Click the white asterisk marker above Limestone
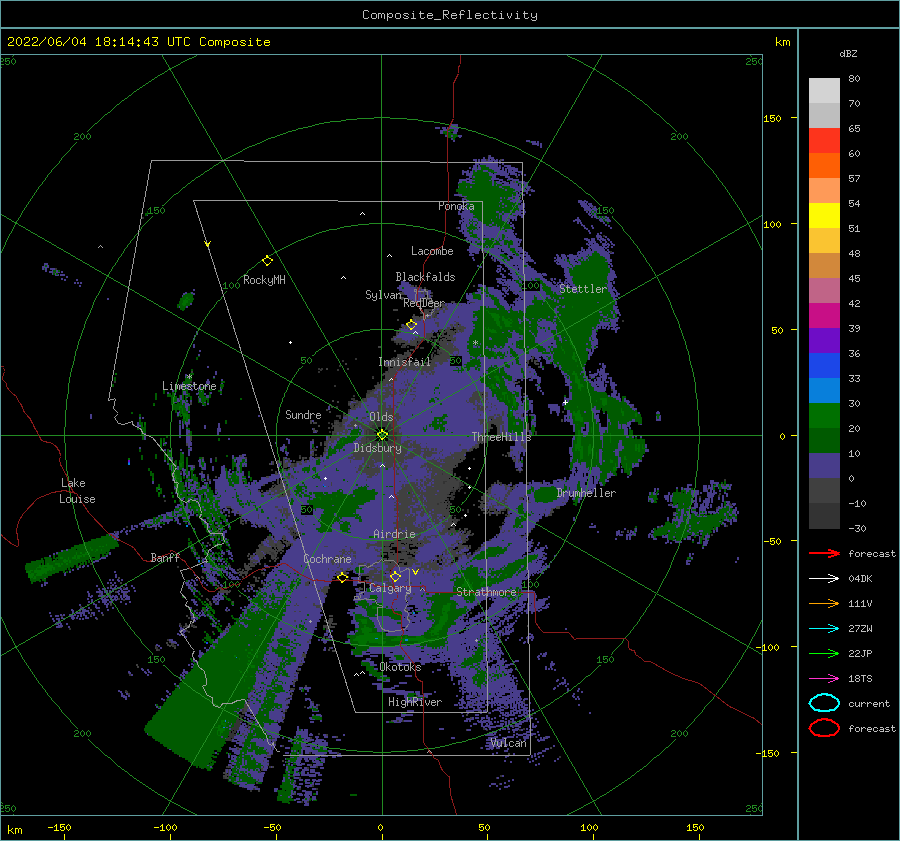The width and height of the screenshot is (900, 841). [189, 377]
